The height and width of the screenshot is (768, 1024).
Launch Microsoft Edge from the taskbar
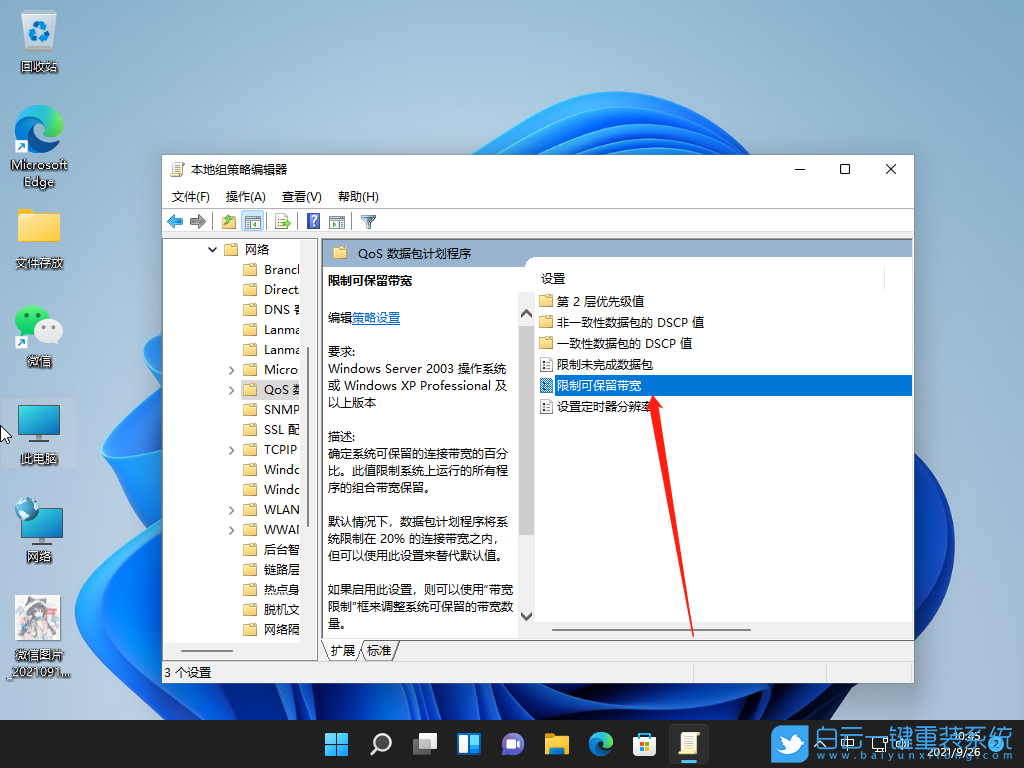(600, 744)
